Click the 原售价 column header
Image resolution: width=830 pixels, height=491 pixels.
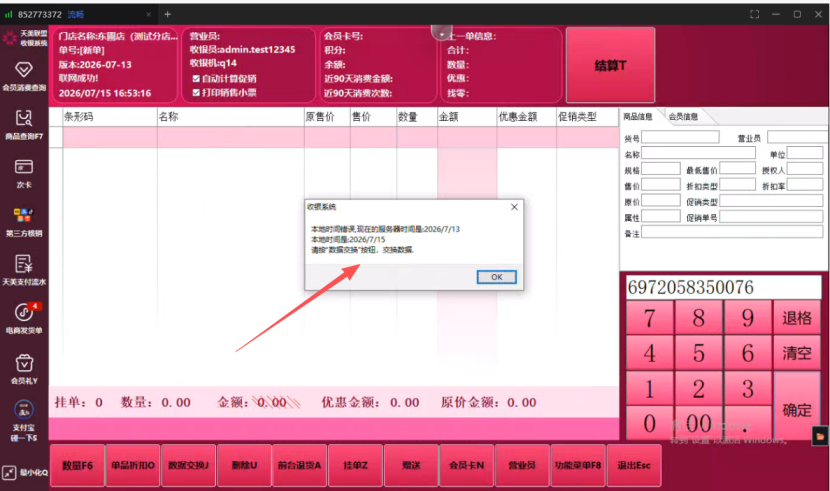[x=327, y=117]
